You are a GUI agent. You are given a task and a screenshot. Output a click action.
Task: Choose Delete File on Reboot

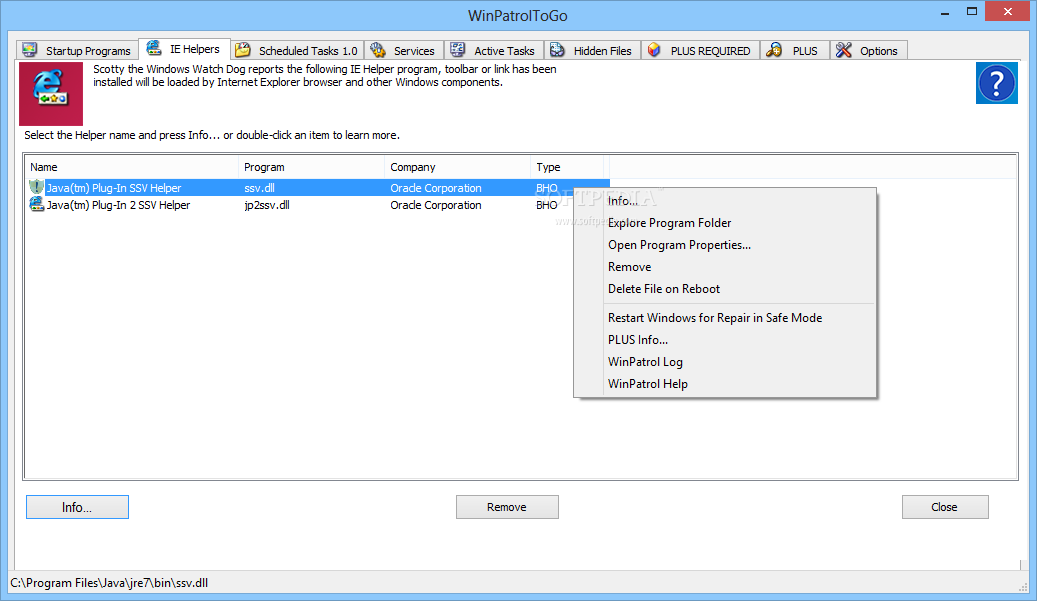(725, 288)
